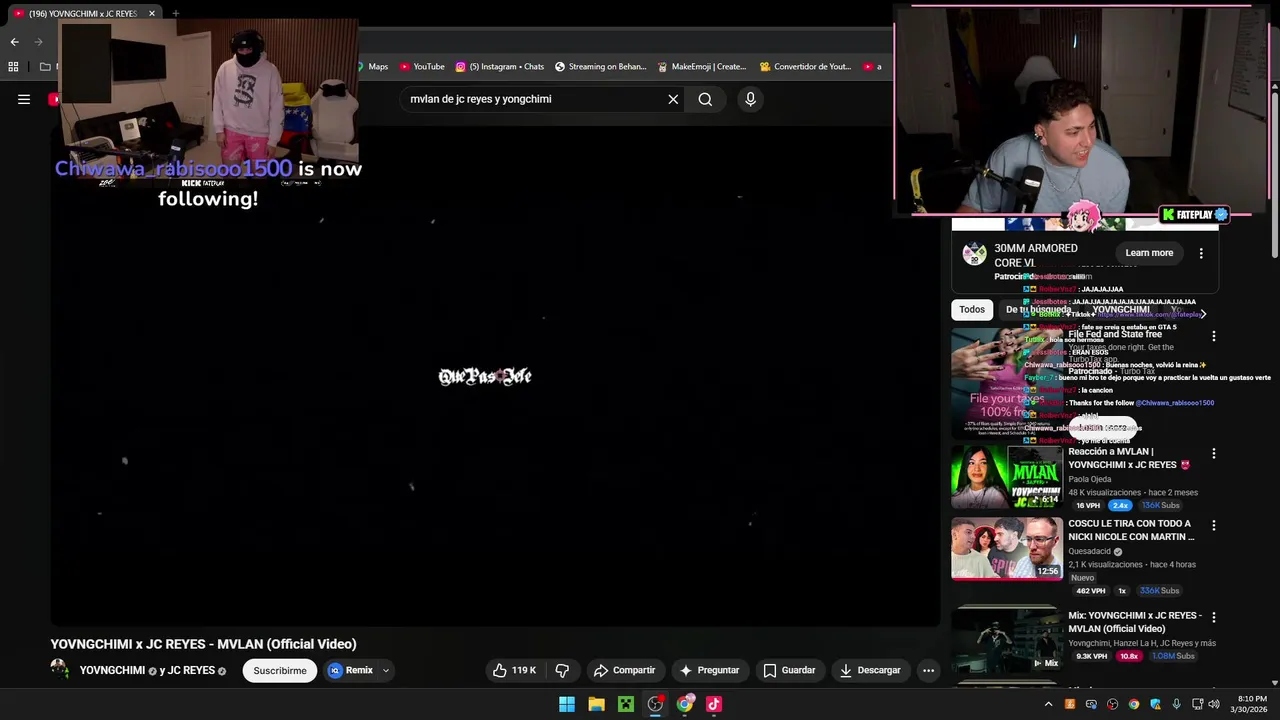Screen dimensions: 1280x720
Task: Start voice search with the microphone icon
Action: (x=750, y=99)
